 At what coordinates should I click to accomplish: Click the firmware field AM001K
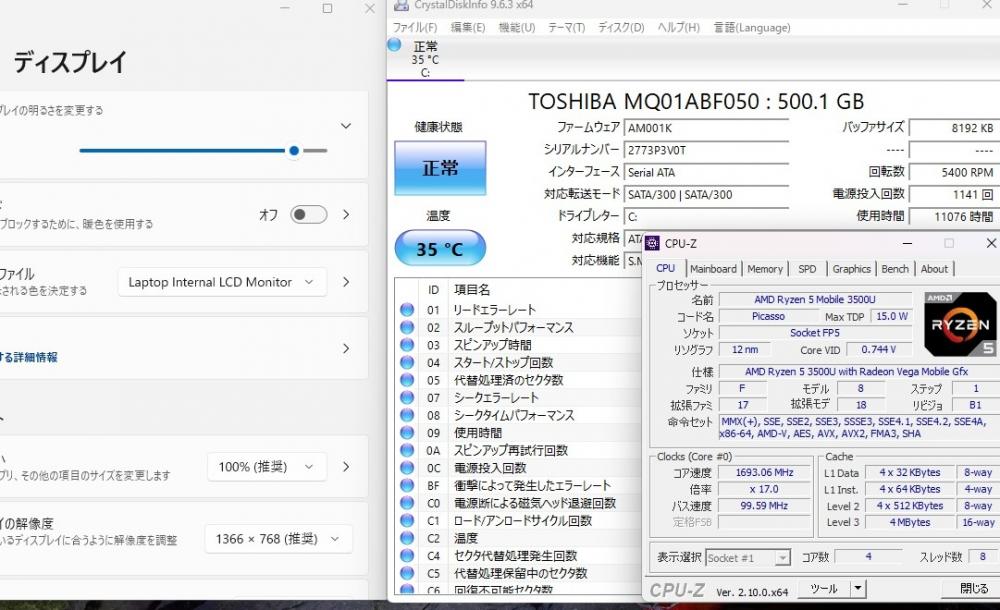click(x=706, y=128)
